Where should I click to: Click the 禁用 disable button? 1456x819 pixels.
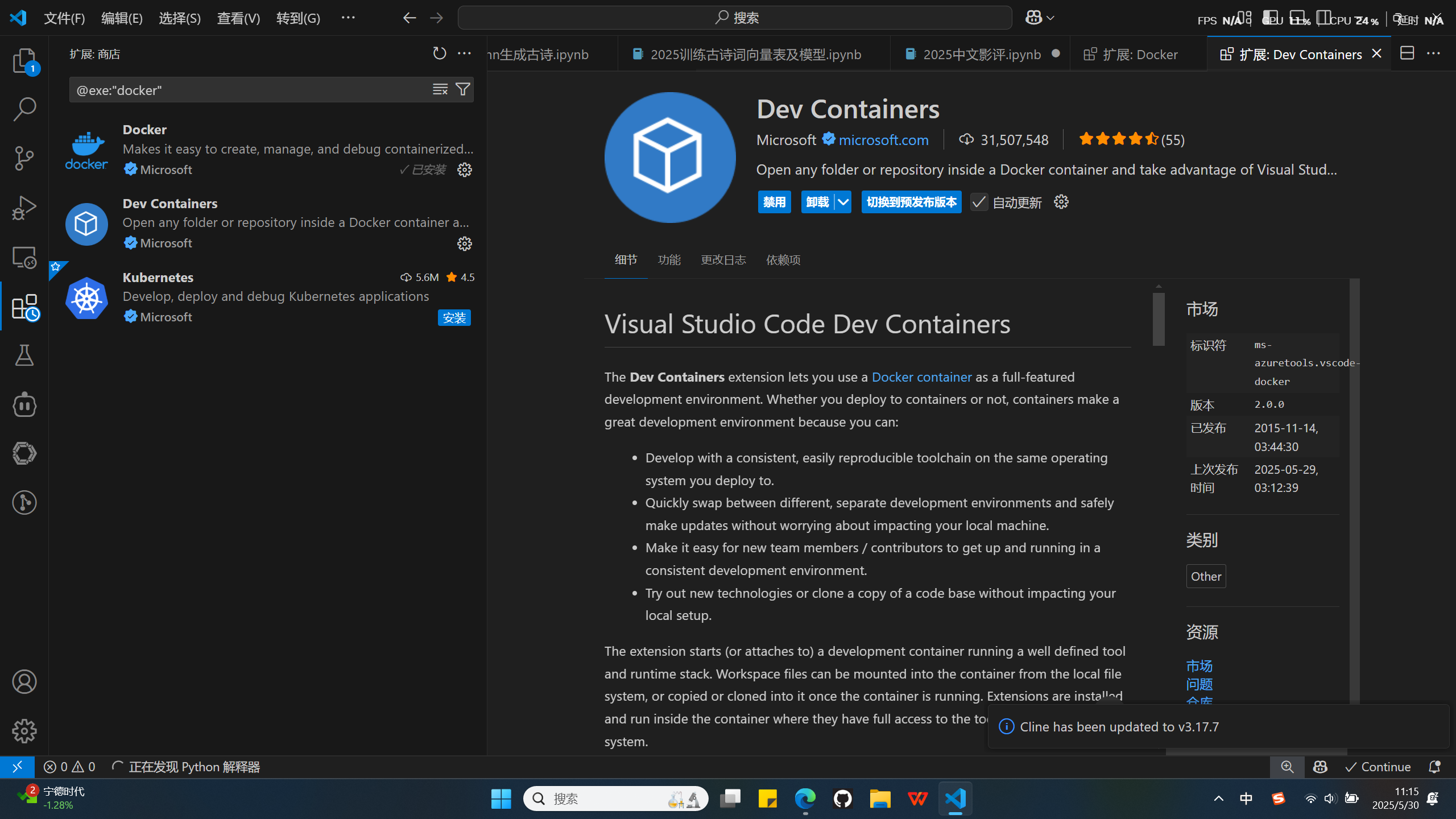point(774,202)
